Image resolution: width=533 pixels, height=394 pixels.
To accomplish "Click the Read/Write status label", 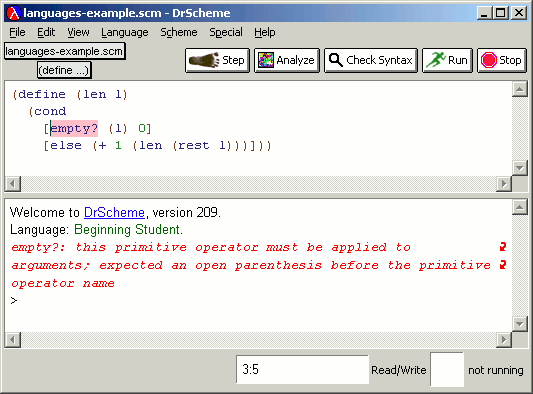I will (399, 370).
